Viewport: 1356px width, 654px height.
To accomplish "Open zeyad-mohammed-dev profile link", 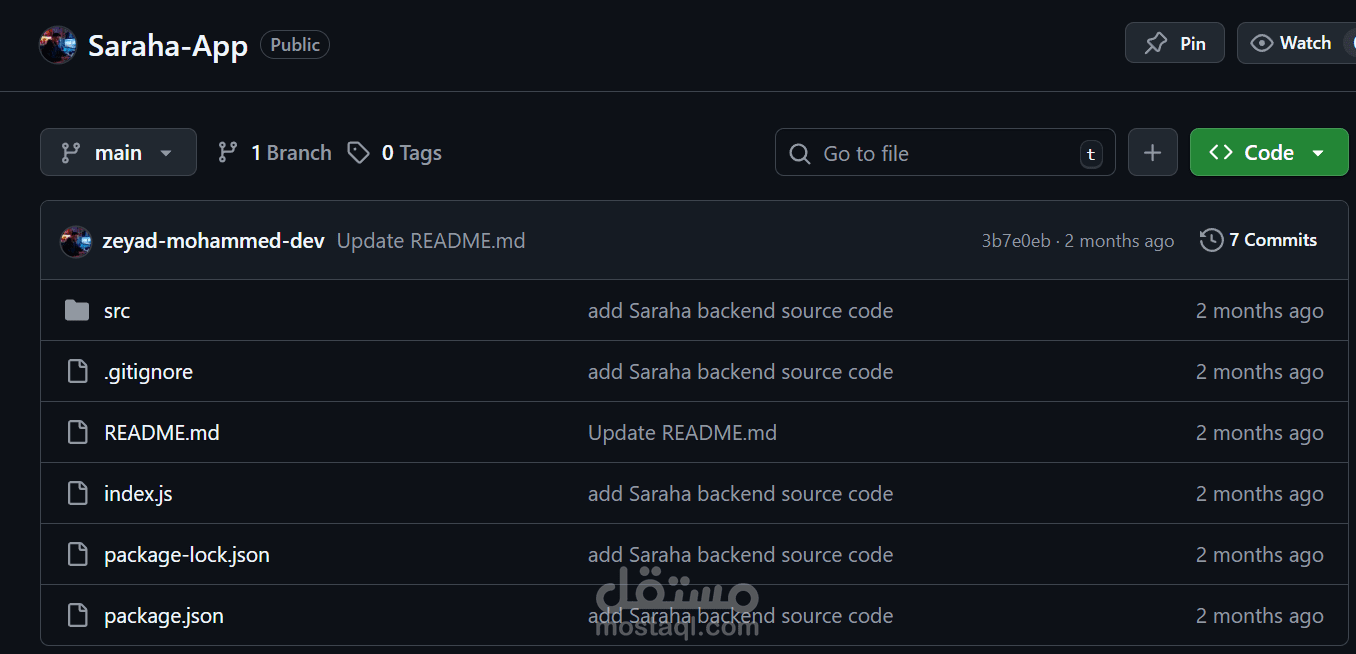I will (213, 241).
